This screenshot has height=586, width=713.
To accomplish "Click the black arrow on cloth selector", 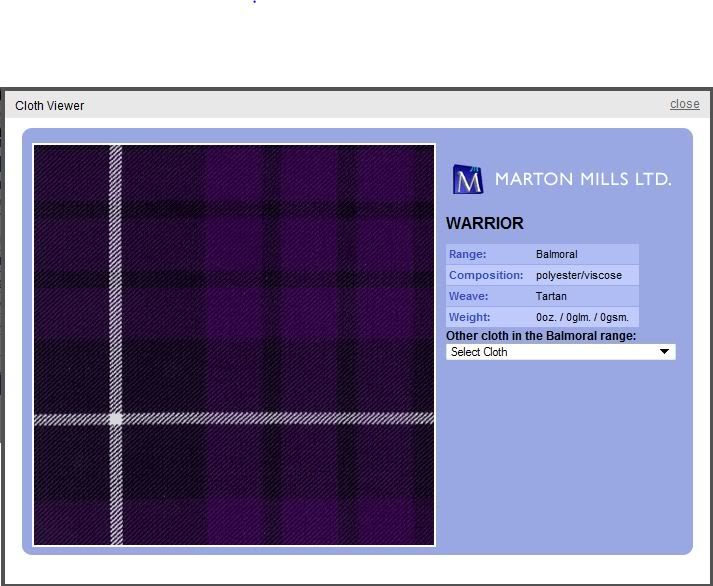I will click(x=664, y=352).
